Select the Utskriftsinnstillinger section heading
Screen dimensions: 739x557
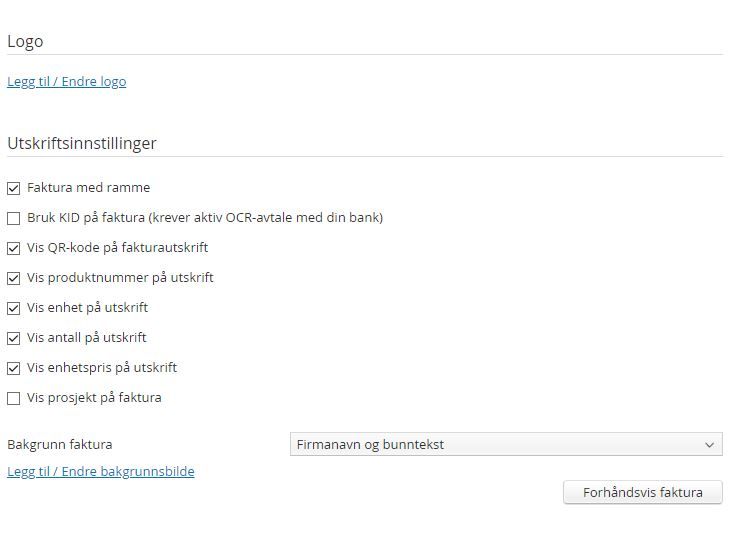[82, 143]
